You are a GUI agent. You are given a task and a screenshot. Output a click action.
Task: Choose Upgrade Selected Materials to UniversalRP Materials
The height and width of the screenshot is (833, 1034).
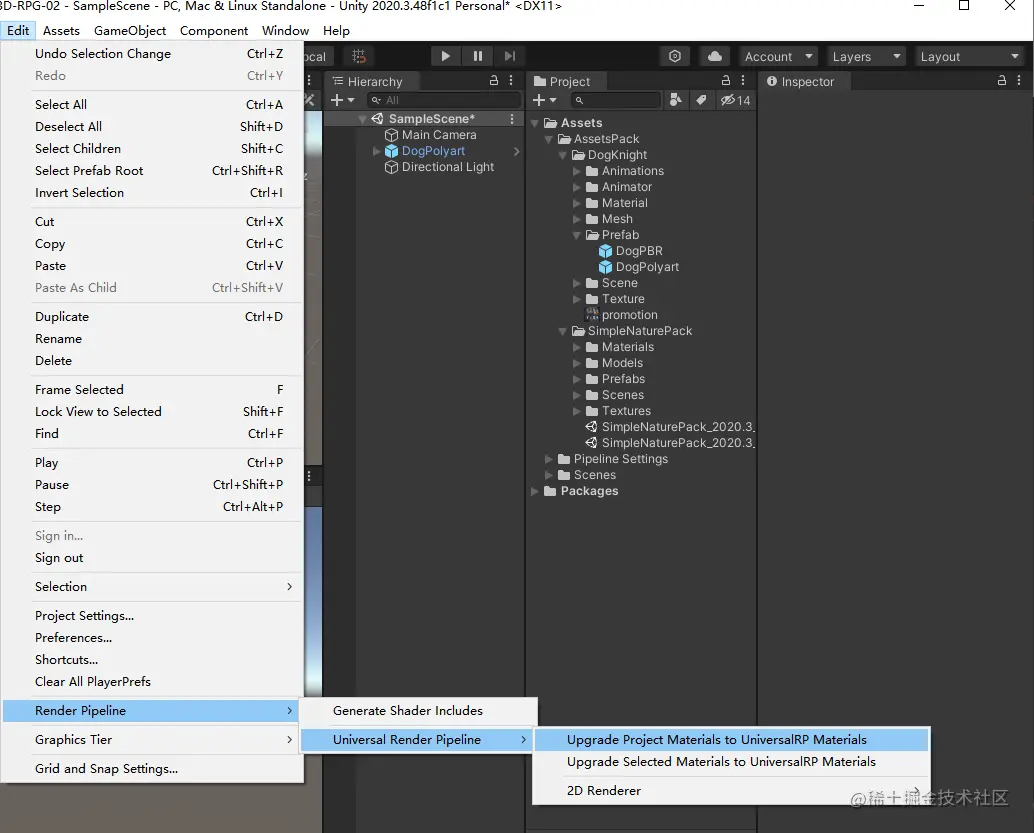coord(731,762)
